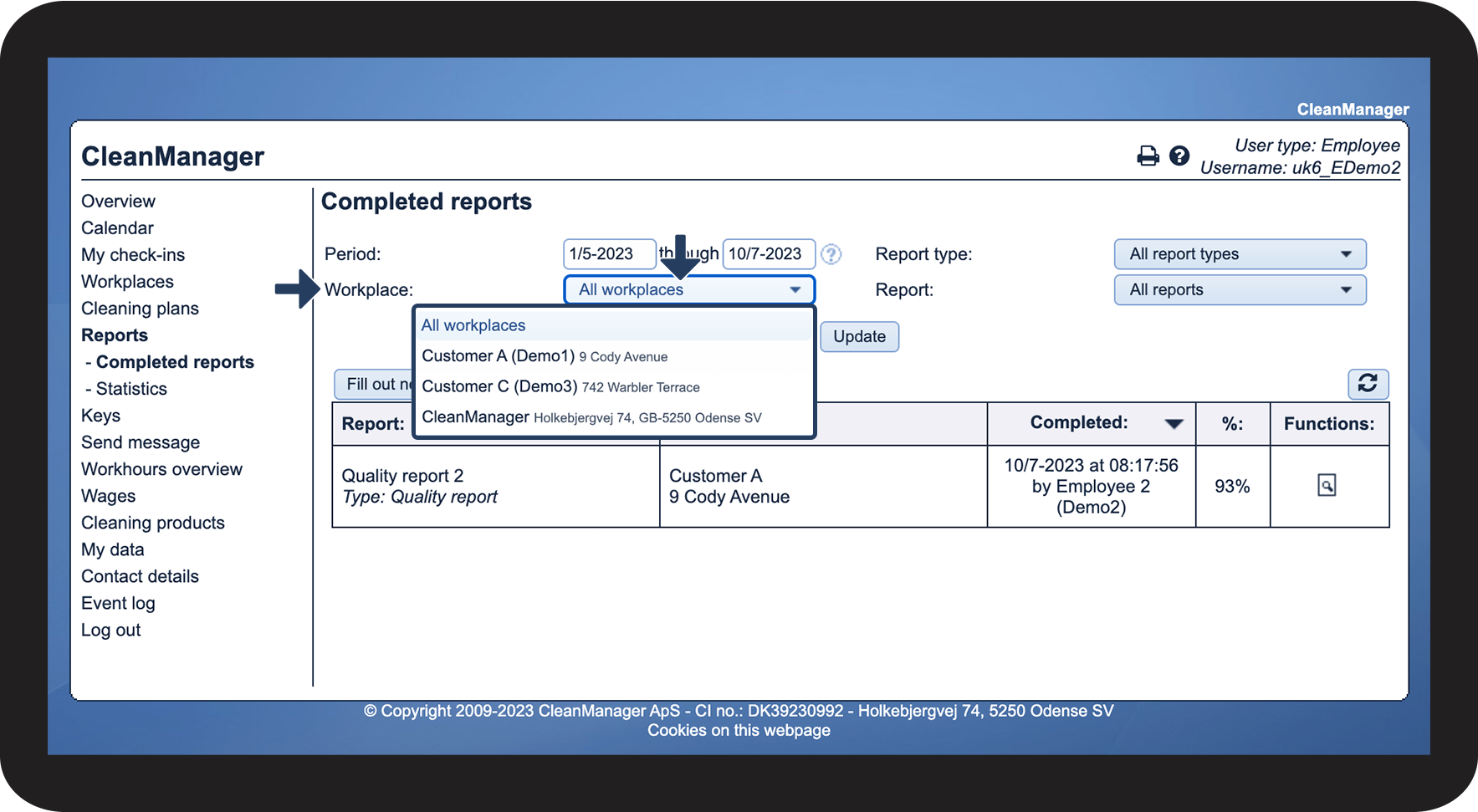Select All workplaces option in list
Screen dimensions: 1478x812
(473, 325)
